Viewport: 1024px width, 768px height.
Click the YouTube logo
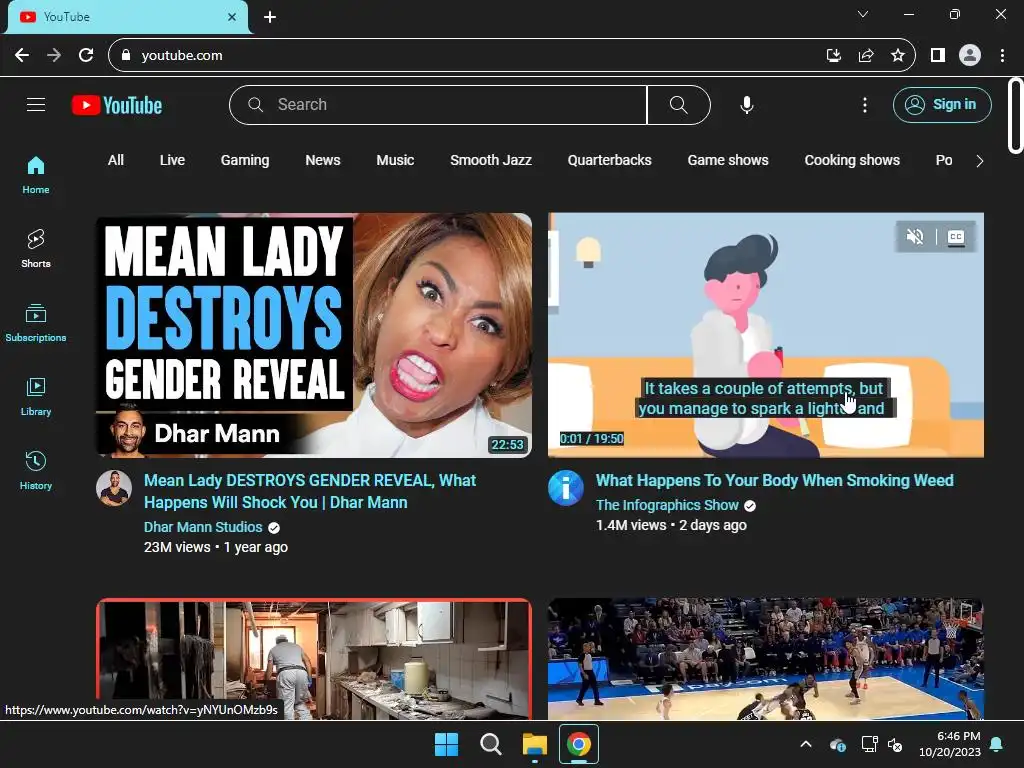tap(117, 105)
